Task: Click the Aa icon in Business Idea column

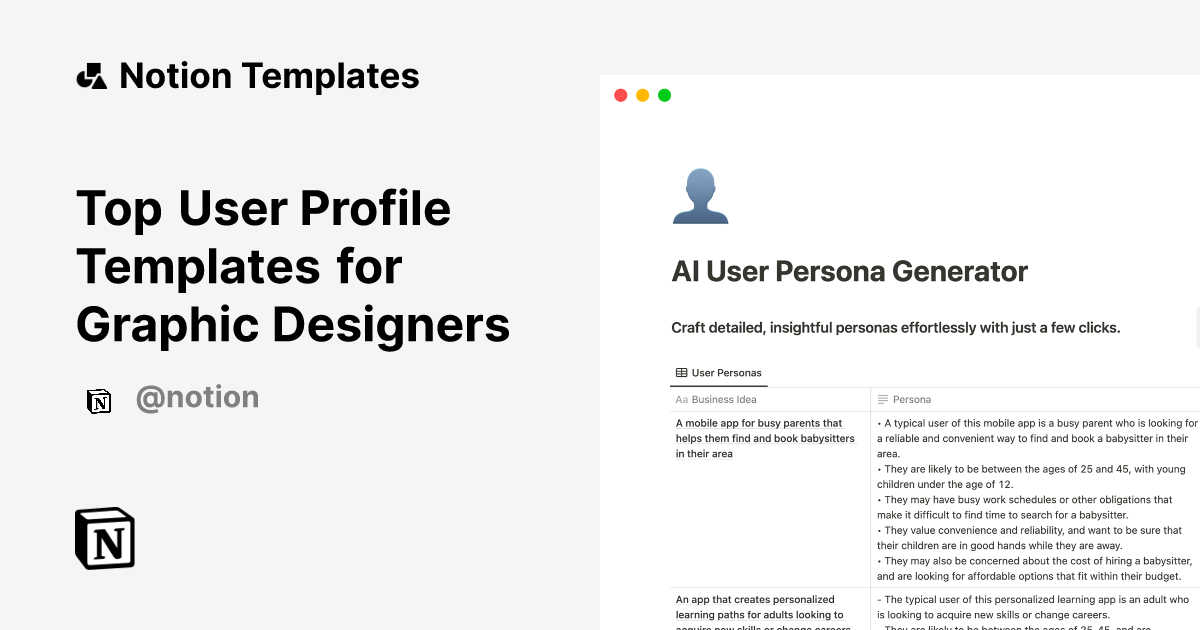Action: pos(682,399)
